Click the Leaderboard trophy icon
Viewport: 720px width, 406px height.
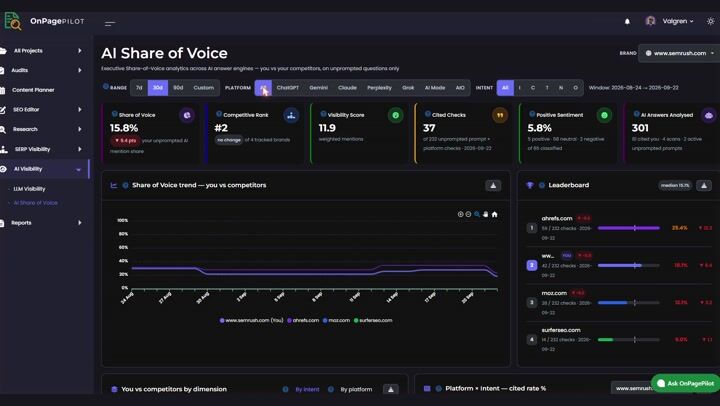[530, 185]
